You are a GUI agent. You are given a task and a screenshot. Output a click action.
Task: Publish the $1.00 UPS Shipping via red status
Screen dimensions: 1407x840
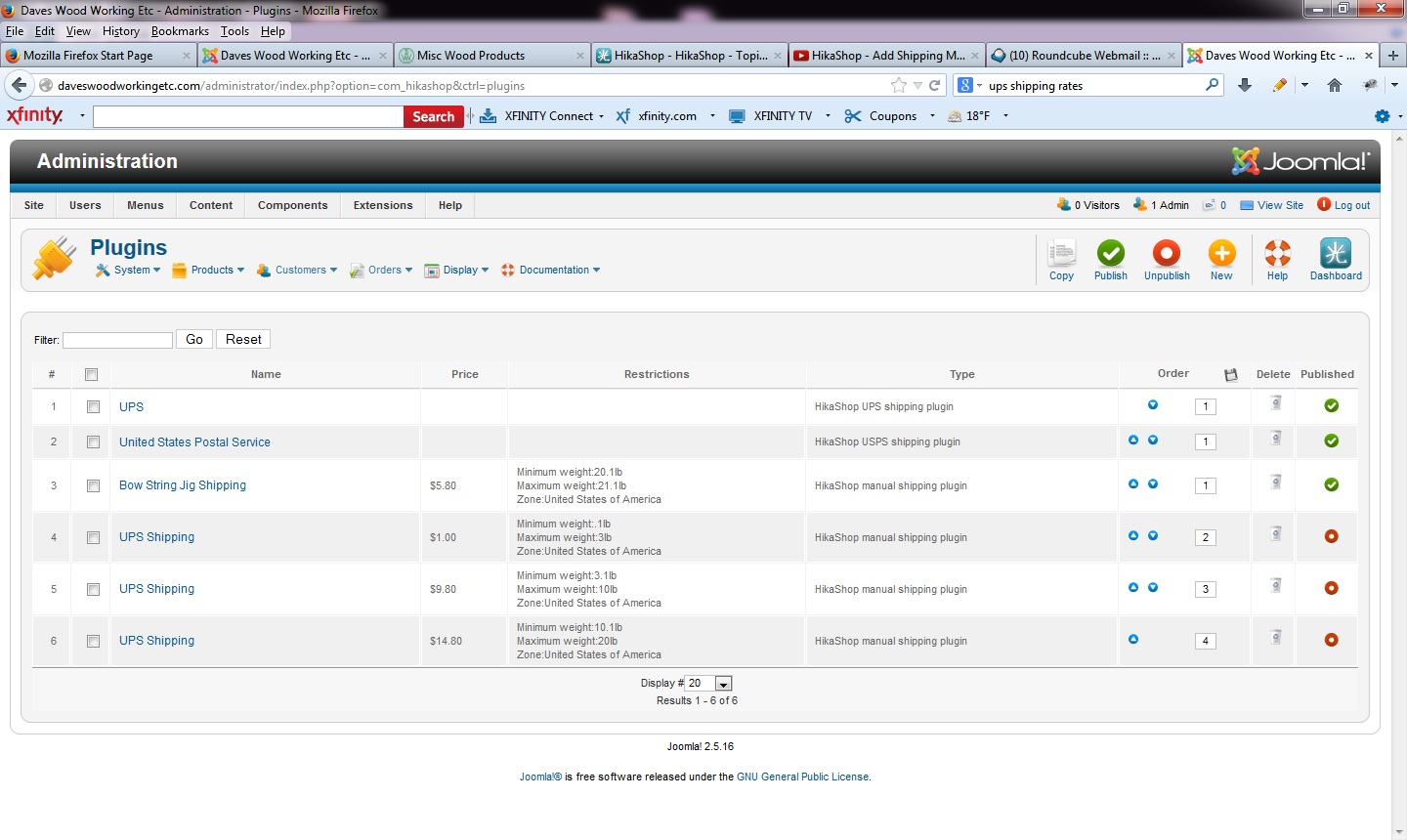point(1331,536)
